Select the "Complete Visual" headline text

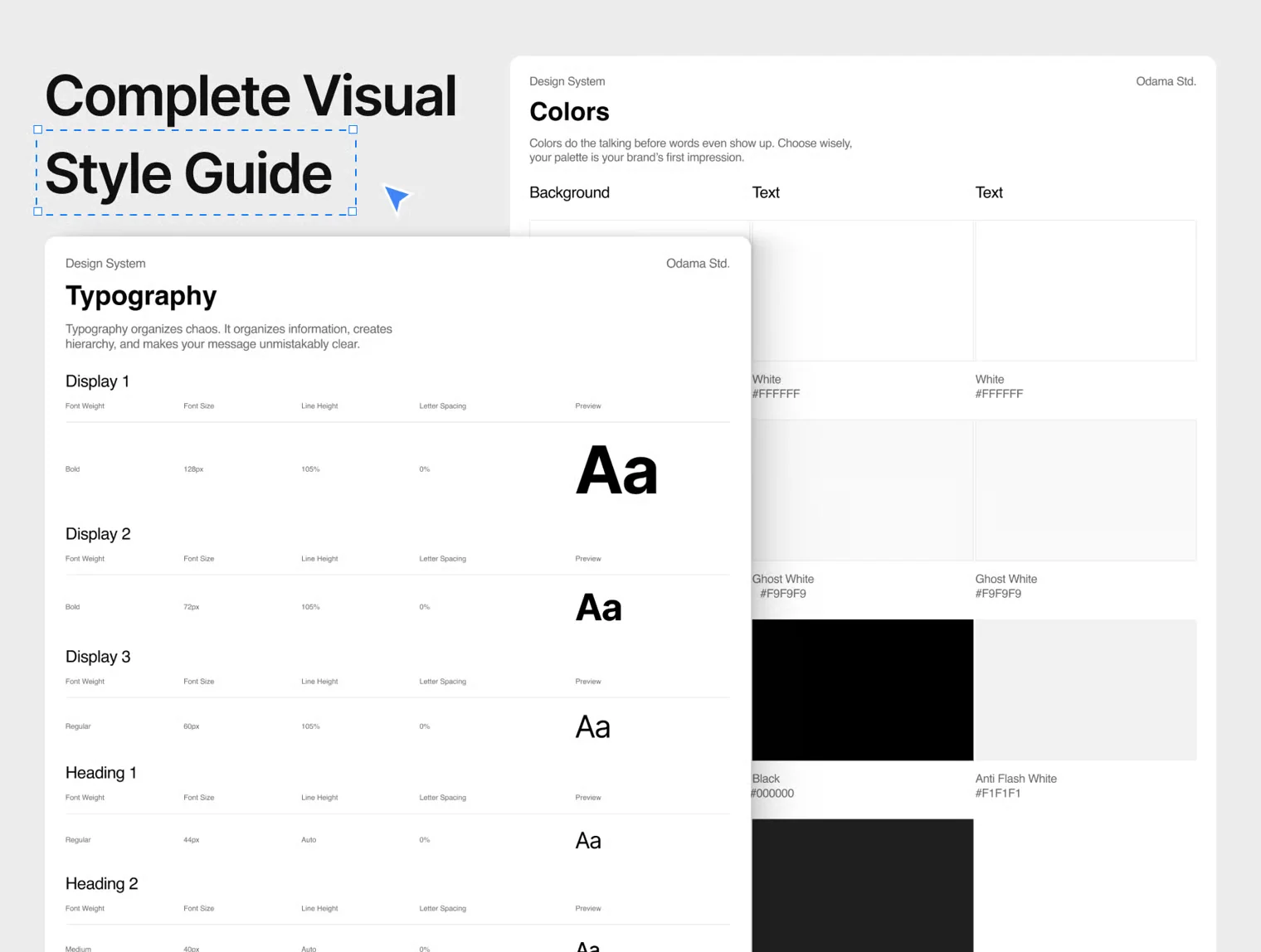[x=251, y=97]
